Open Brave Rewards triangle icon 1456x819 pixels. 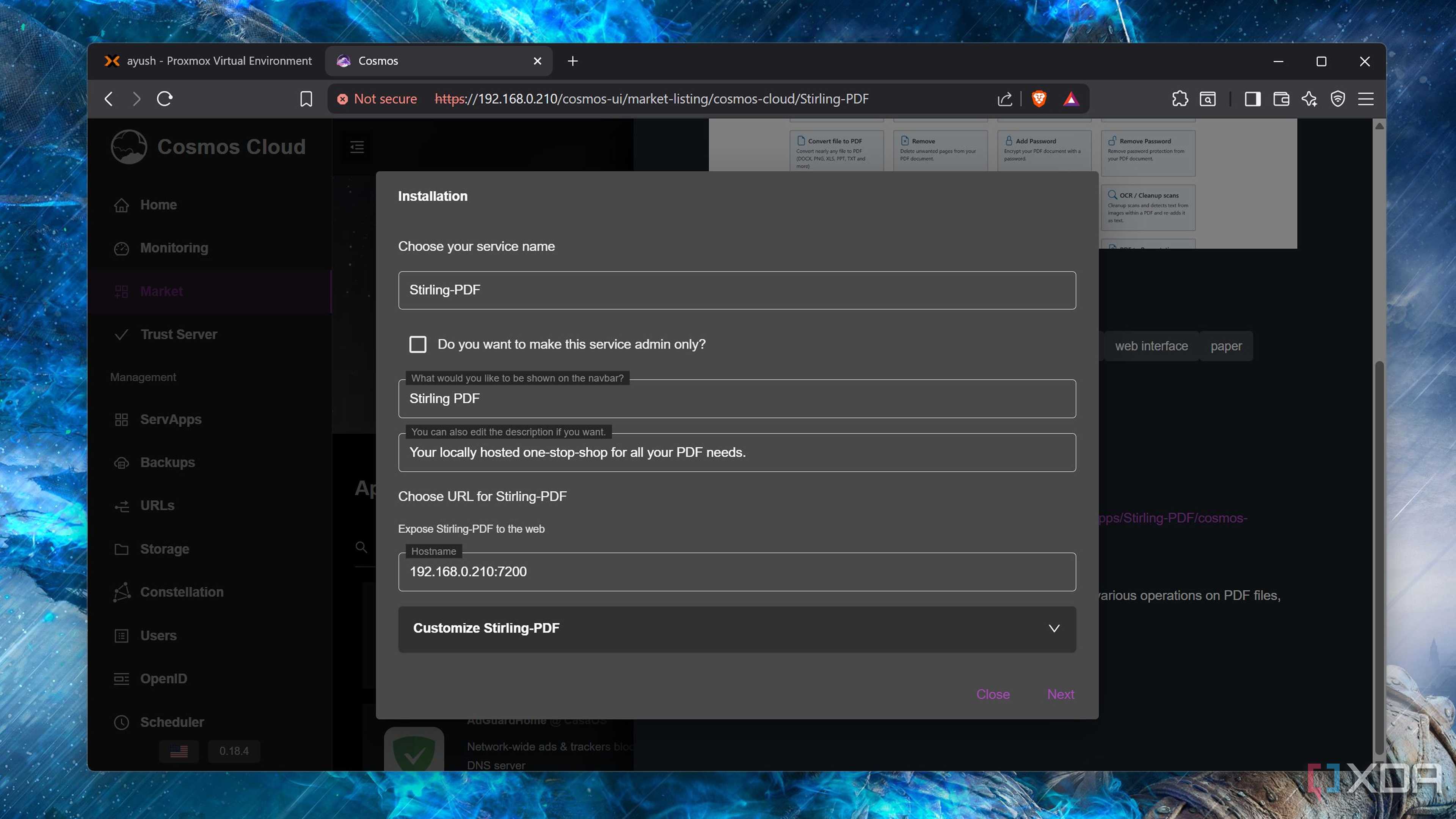click(x=1070, y=99)
